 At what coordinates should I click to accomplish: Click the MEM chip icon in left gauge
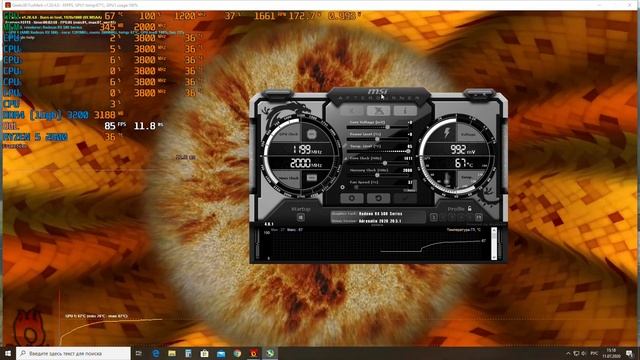pos(312,178)
